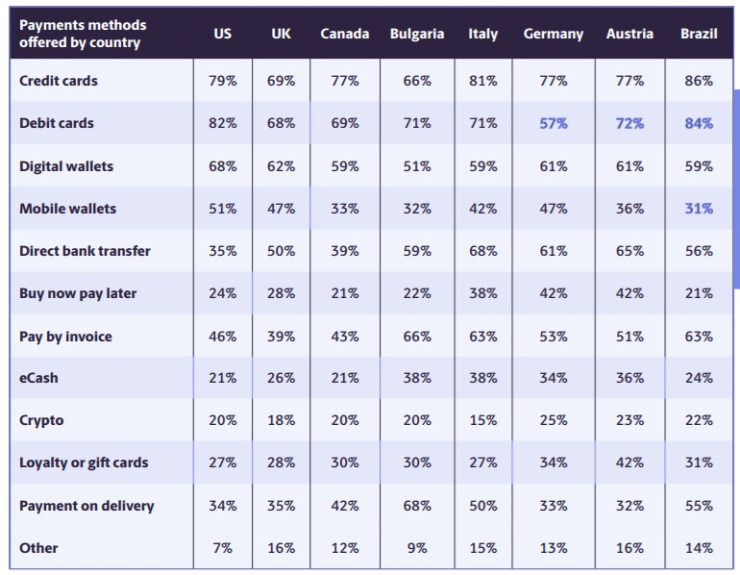
Task: Click the highlighted 57% Germany debit cards cell
Action: (x=553, y=123)
